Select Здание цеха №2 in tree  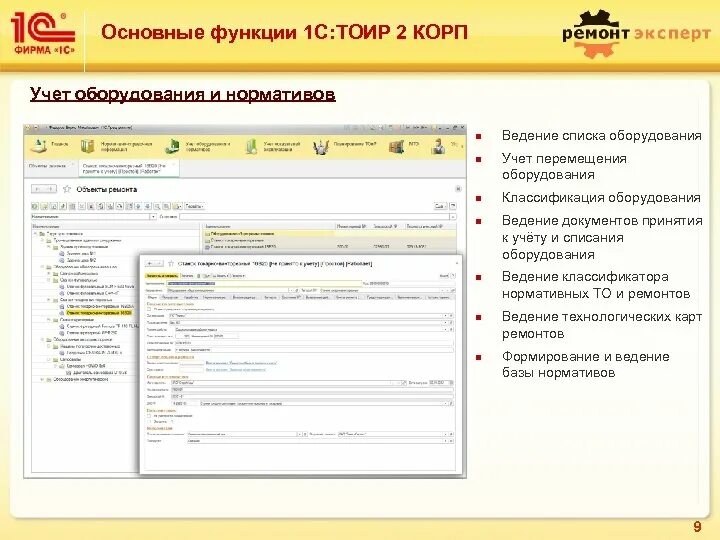(x=81, y=260)
